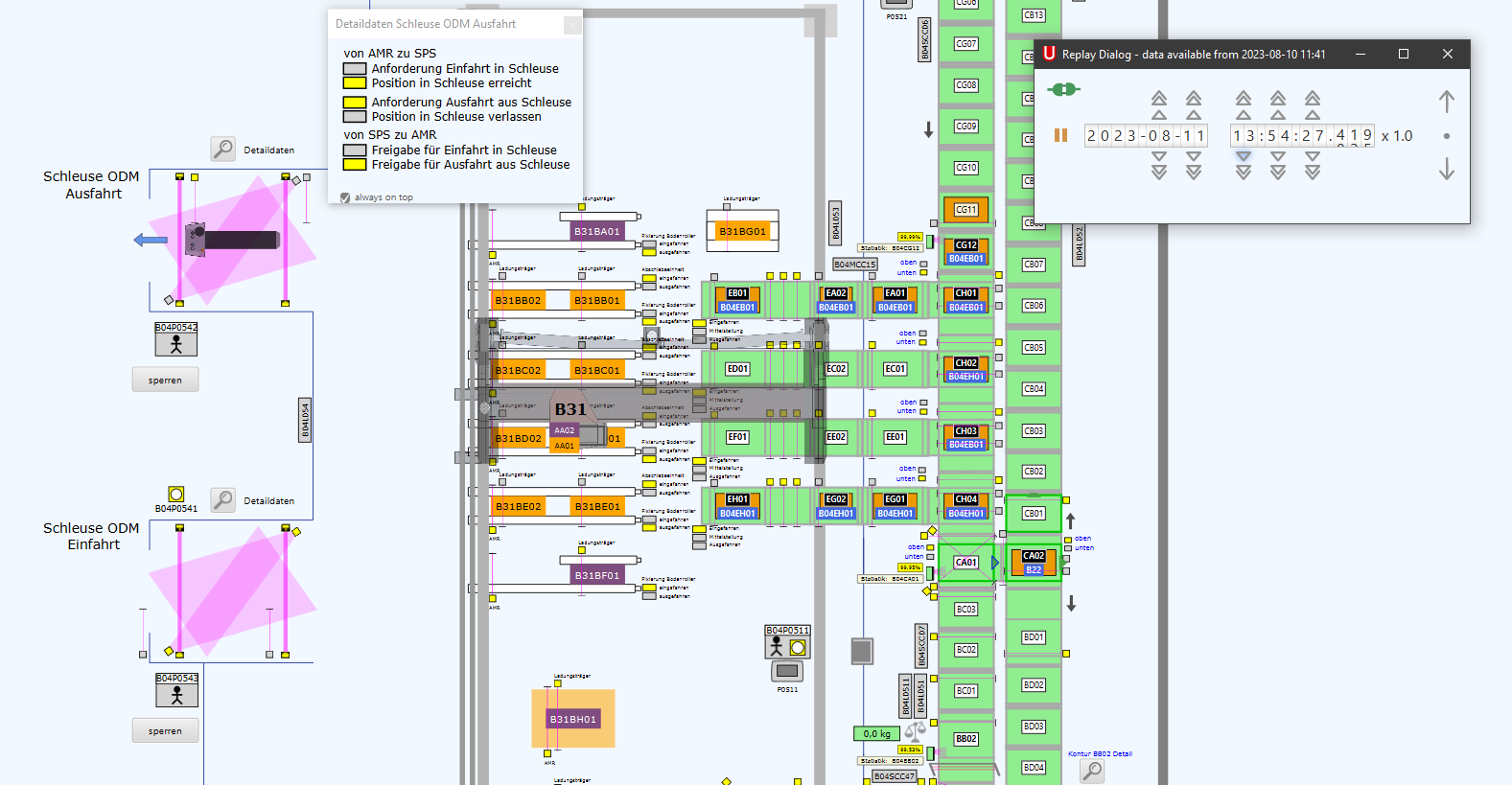Click the green connection plug icon
1512x785 pixels.
point(1064,89)
